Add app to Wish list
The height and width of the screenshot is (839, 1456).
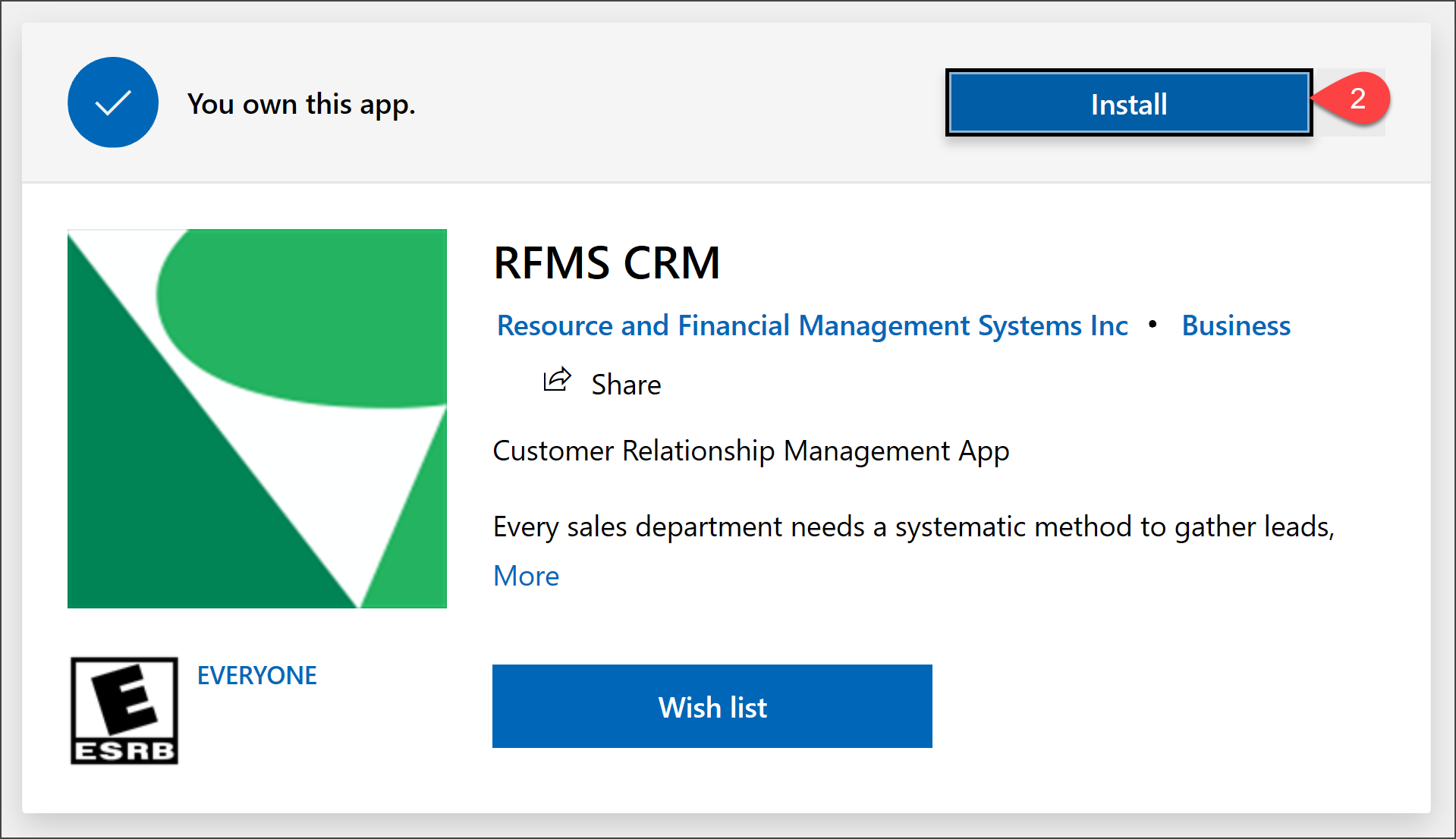point(712,706)
